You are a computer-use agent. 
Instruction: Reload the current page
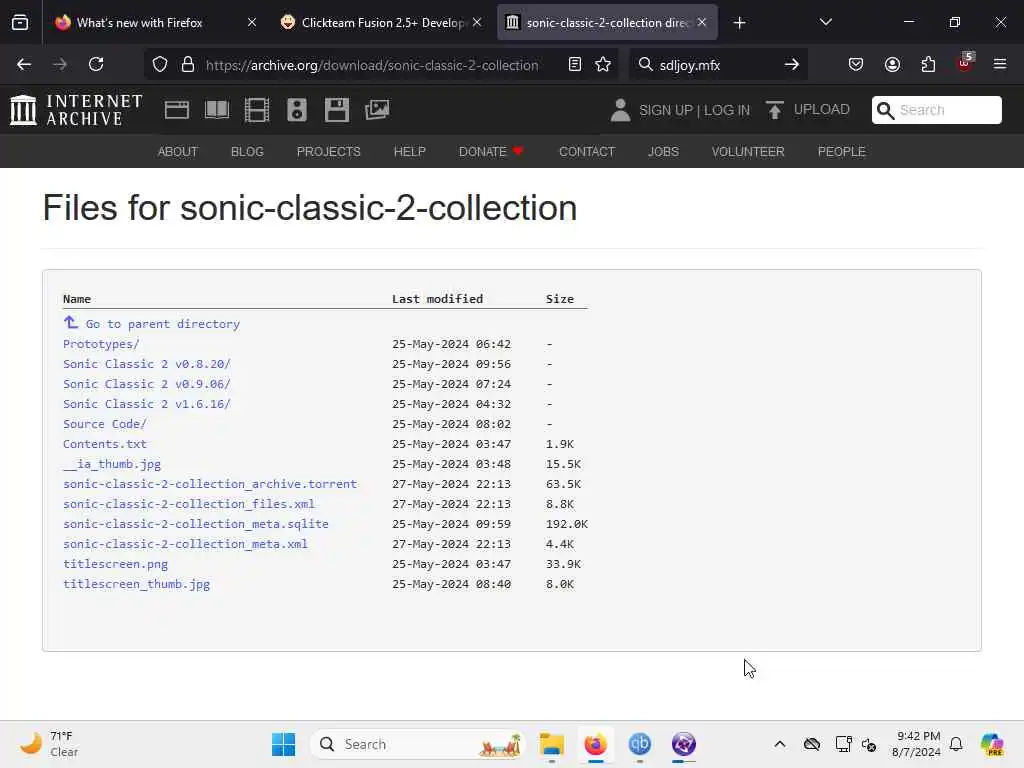(96, 64)
